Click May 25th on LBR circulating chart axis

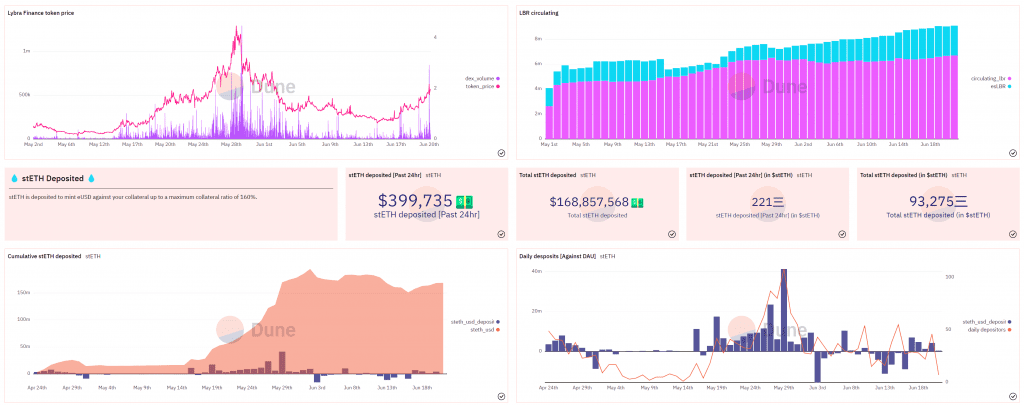[739, 144]
